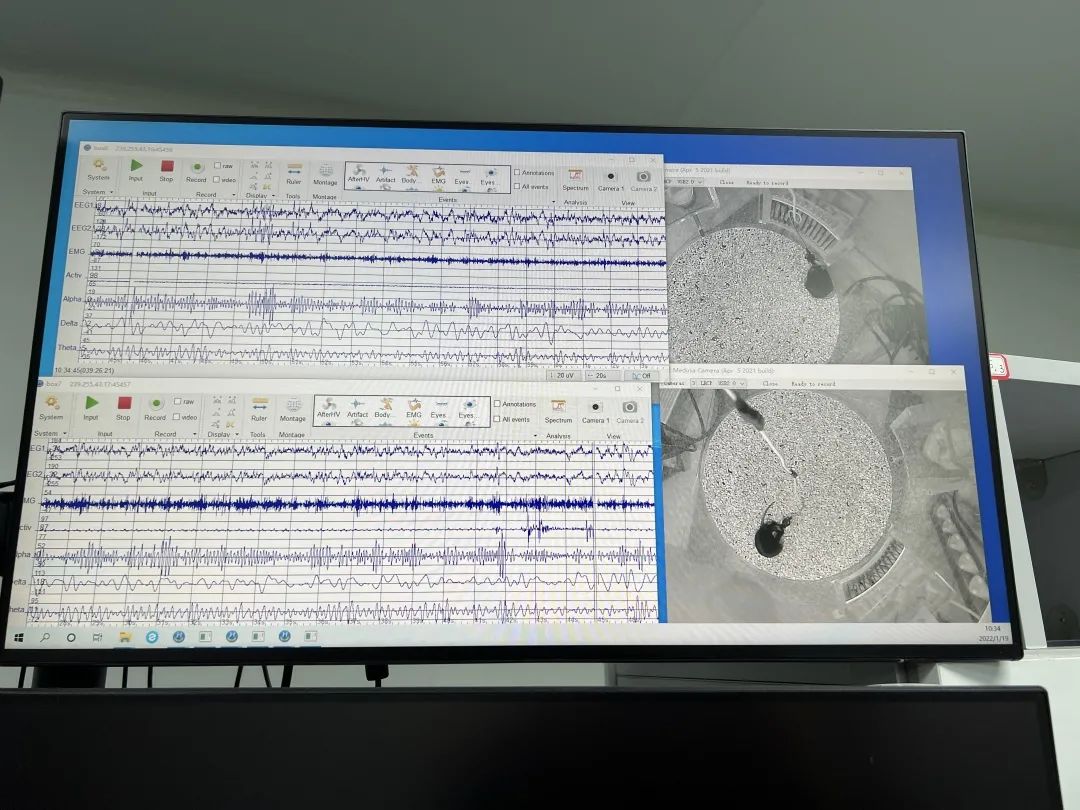Click Close button in lower camera window

(770, 384)
